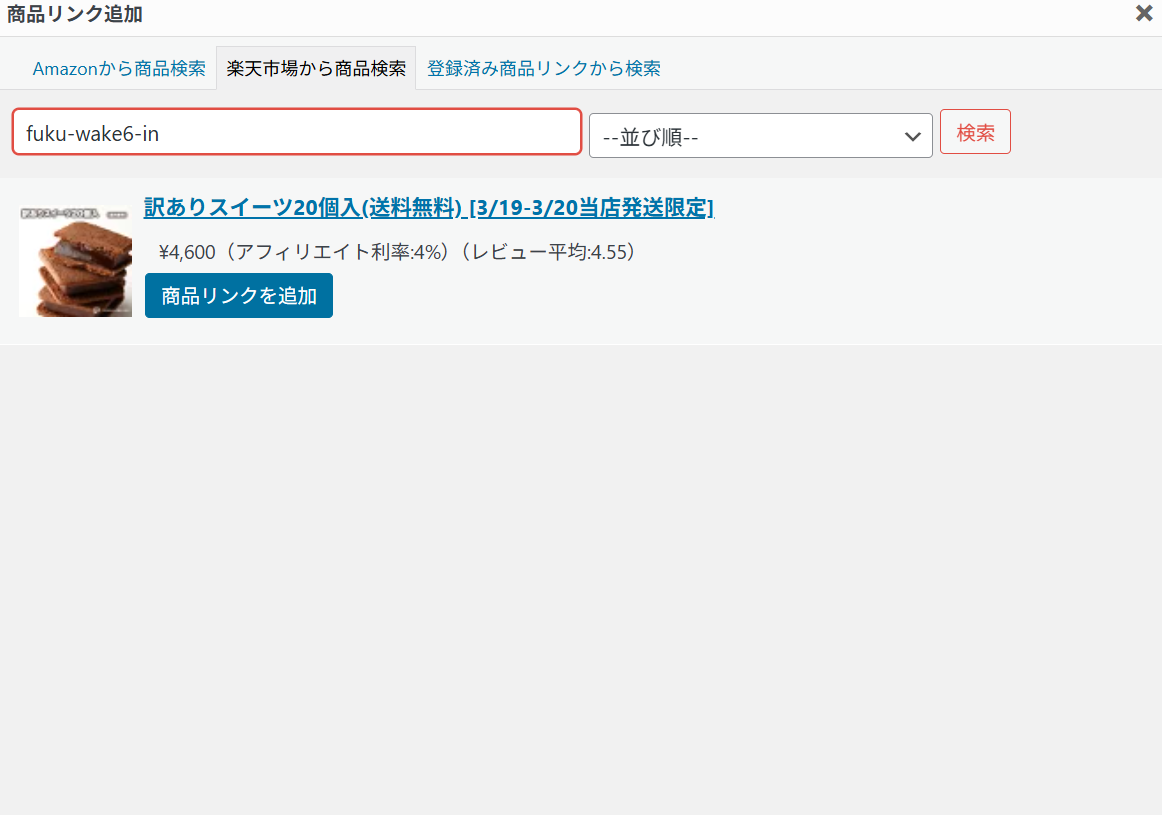Viewport: 1162px width, 815px height.
Task: Click the chocolate sweets product thumbnail
Action: coord(75,261)
